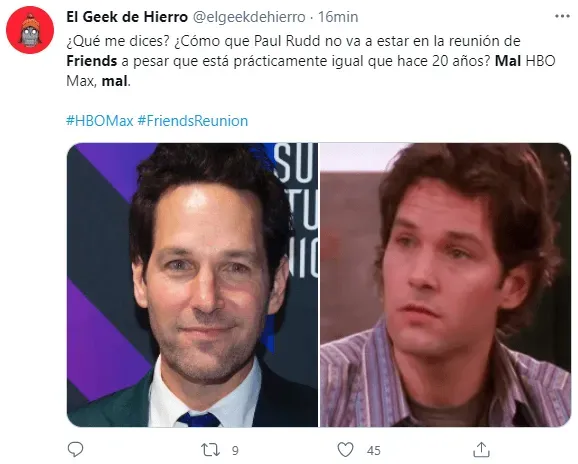Follow the #HBOMax hashtag link
Viewport: 578px width, 464px height.
[x=100, y=121]
